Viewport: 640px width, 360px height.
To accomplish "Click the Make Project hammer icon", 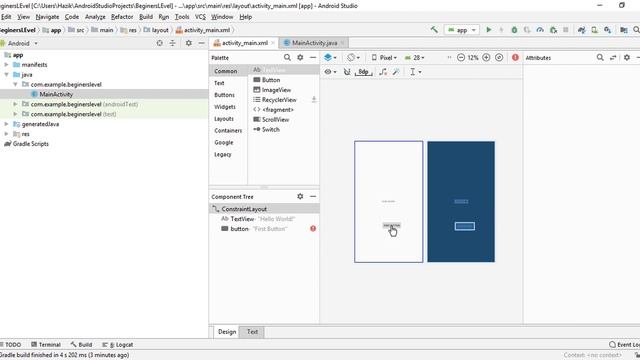I will tap(434, 30).
